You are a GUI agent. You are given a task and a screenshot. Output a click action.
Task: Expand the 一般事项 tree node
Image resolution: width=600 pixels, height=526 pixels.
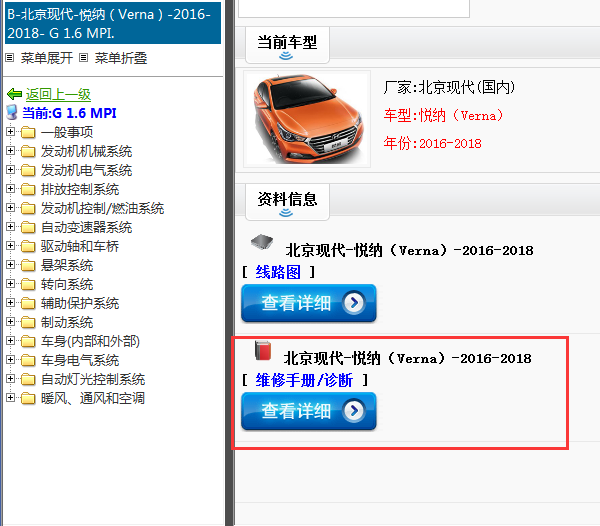click(10, 132)
